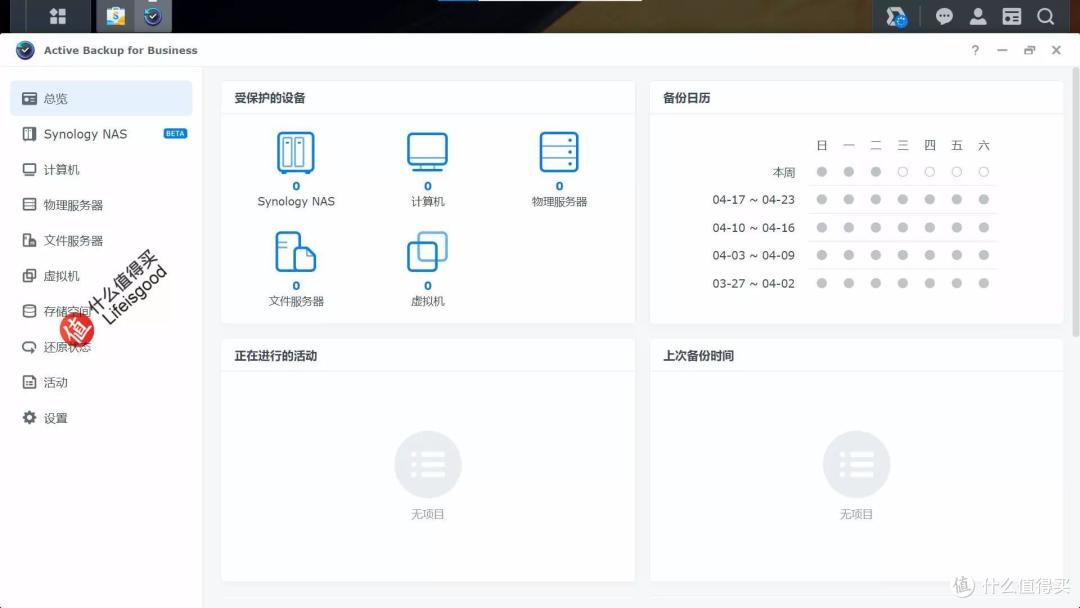This screenshot has height=608, width=1080.
Task: Click the empty list icon under 上次备份时间
Action: pyautogui.click(x=856, y=464)
